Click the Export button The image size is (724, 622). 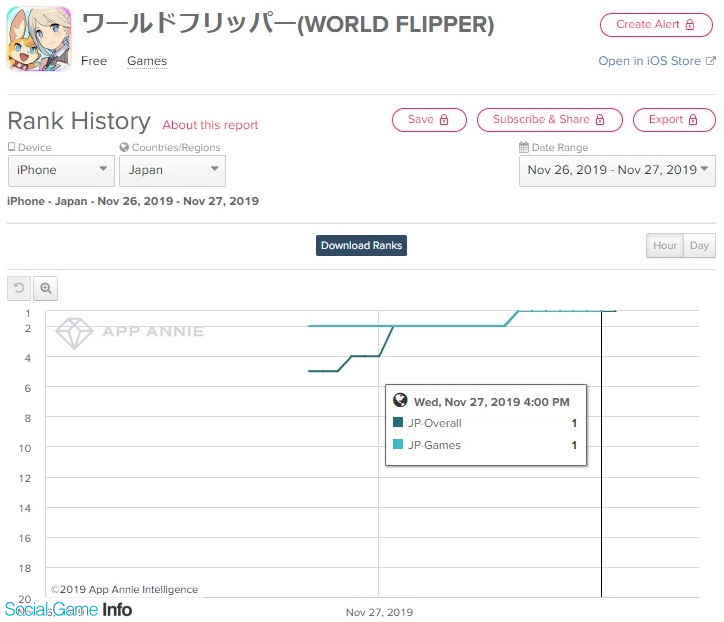(x=674, y=120)
